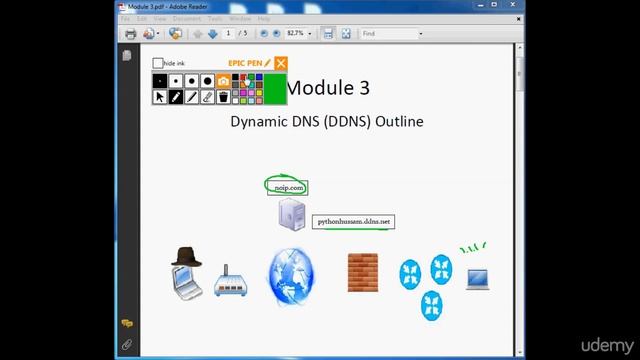Open the Document menu
The height and width of the screenshot is (360, 640).
pos(187,19)
